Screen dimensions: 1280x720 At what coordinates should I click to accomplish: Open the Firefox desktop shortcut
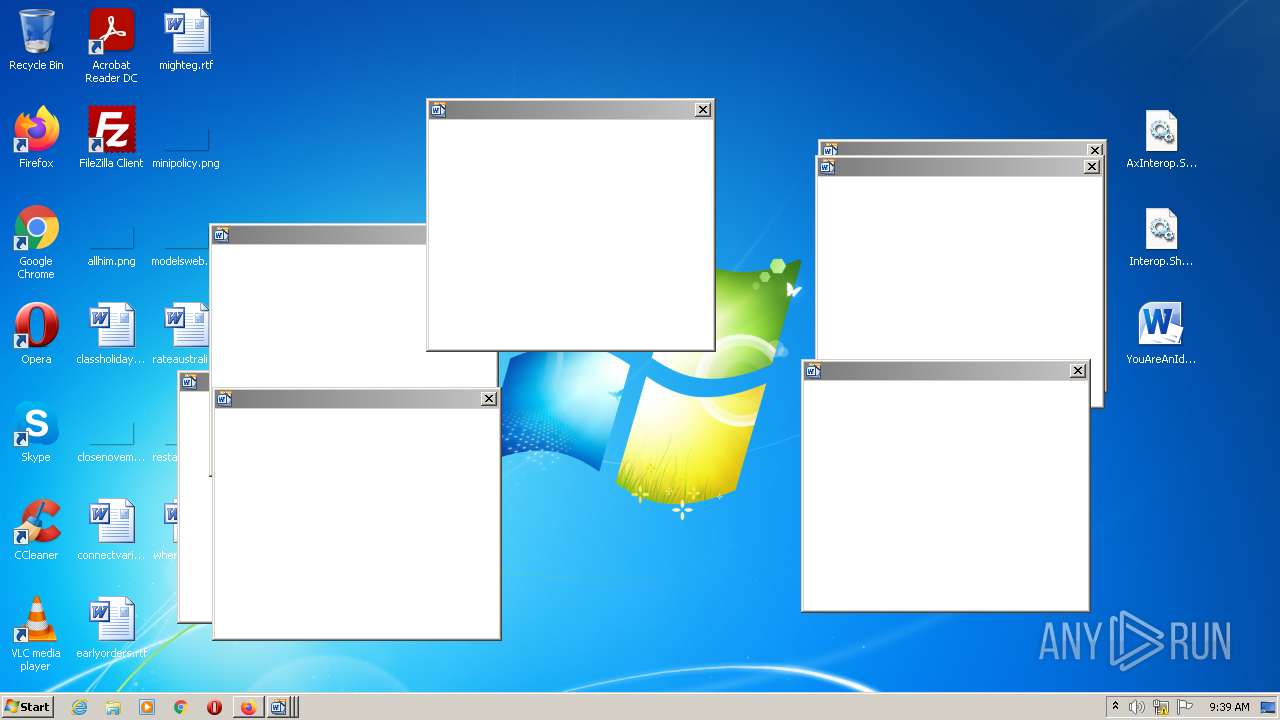coord(36,138)
